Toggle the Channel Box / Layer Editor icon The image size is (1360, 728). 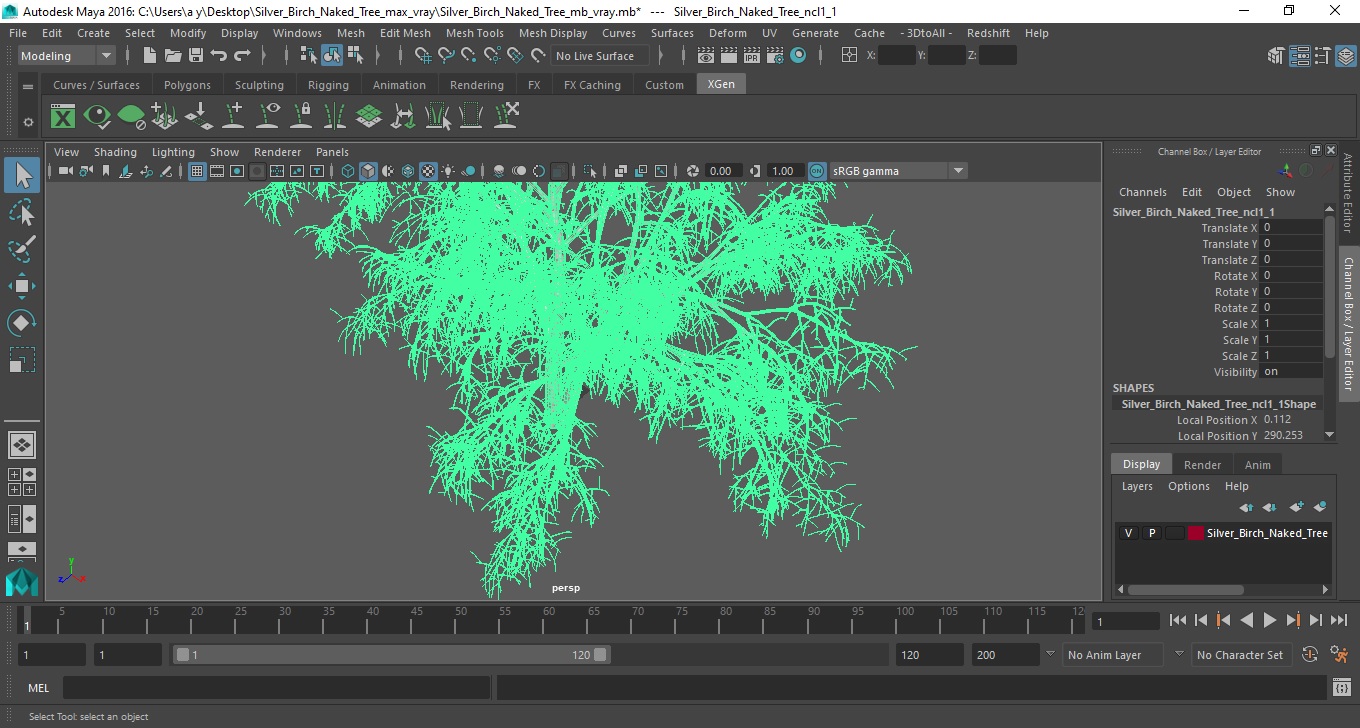[x=1345, y=56]
